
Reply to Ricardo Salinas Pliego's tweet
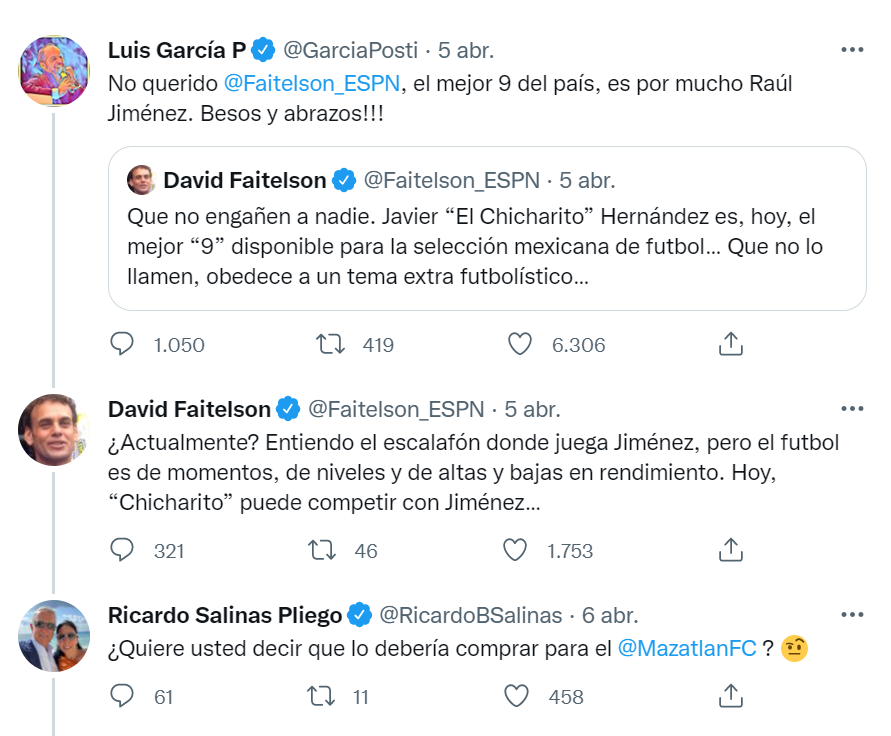coord(122,695)
